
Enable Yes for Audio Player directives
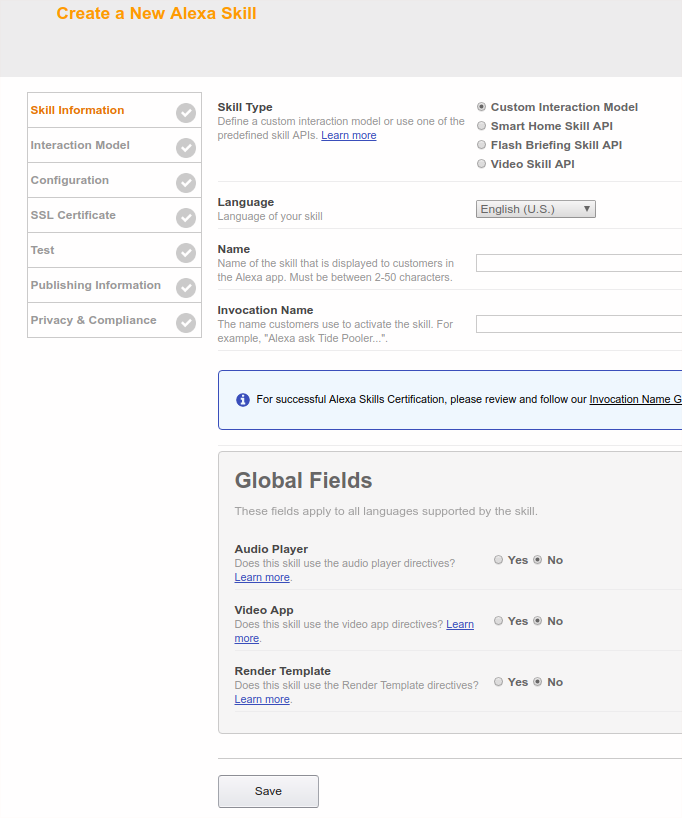(499, 560)
